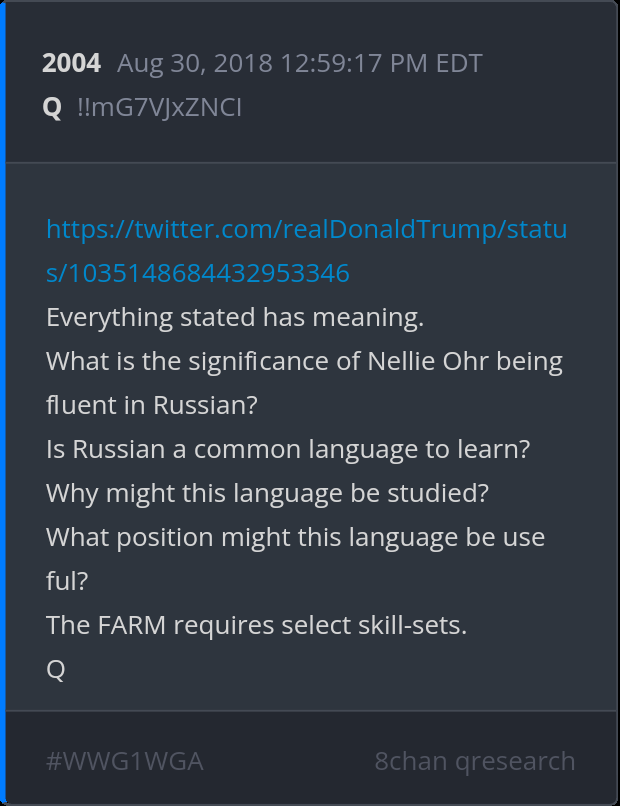Screen dimensions: 620x806
Task: Click the #WWG1WGA hashtag
Action: [125, 761]
